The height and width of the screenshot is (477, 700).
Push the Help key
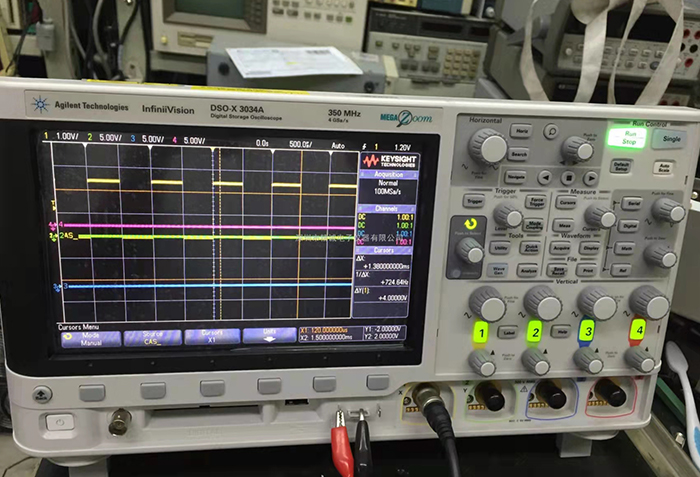pyautogui.click(x=561, y=331)
